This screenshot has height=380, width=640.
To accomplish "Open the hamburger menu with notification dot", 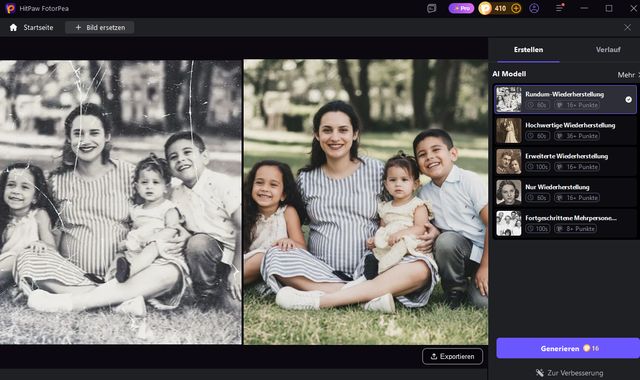I will [x=560, y=8].
